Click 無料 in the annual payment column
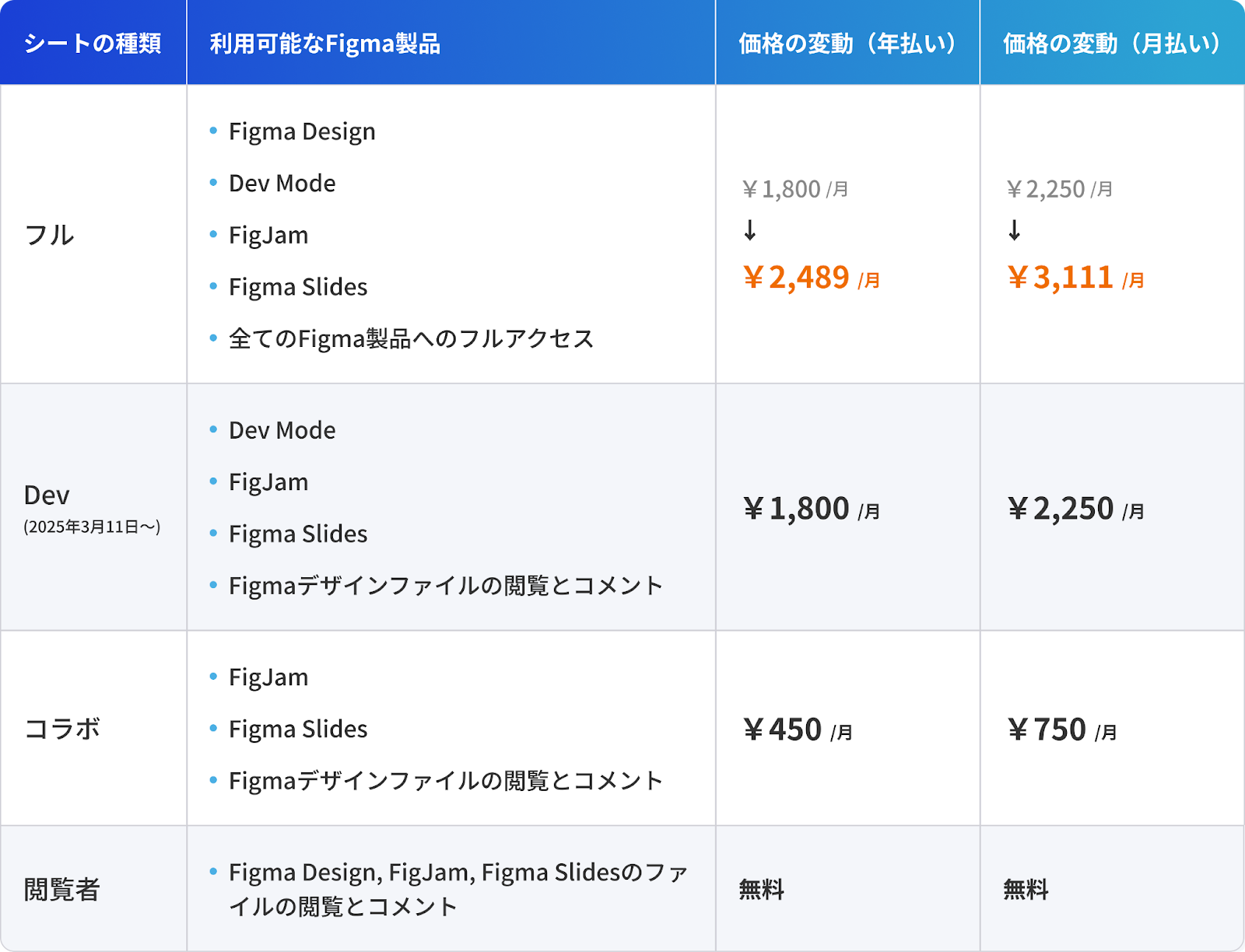 click(x=762, y=889)
